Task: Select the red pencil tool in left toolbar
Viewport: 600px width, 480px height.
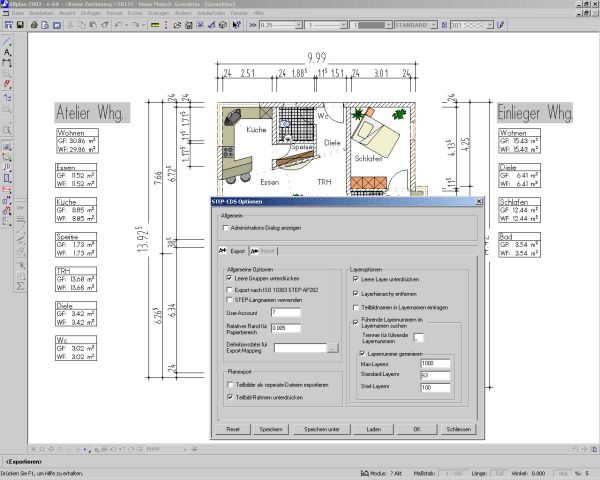Action: click(7, 84)
